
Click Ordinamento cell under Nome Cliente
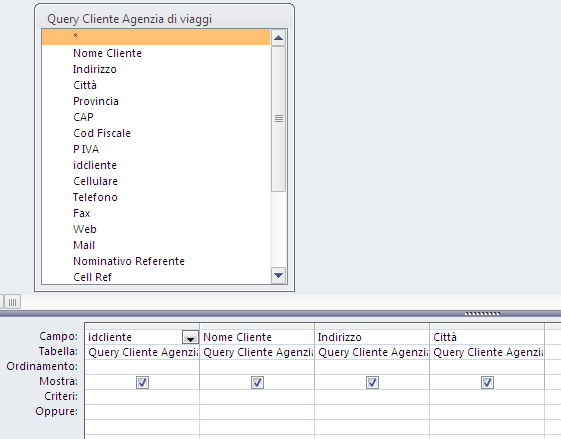pyautogui.click(x=257, y=367)
